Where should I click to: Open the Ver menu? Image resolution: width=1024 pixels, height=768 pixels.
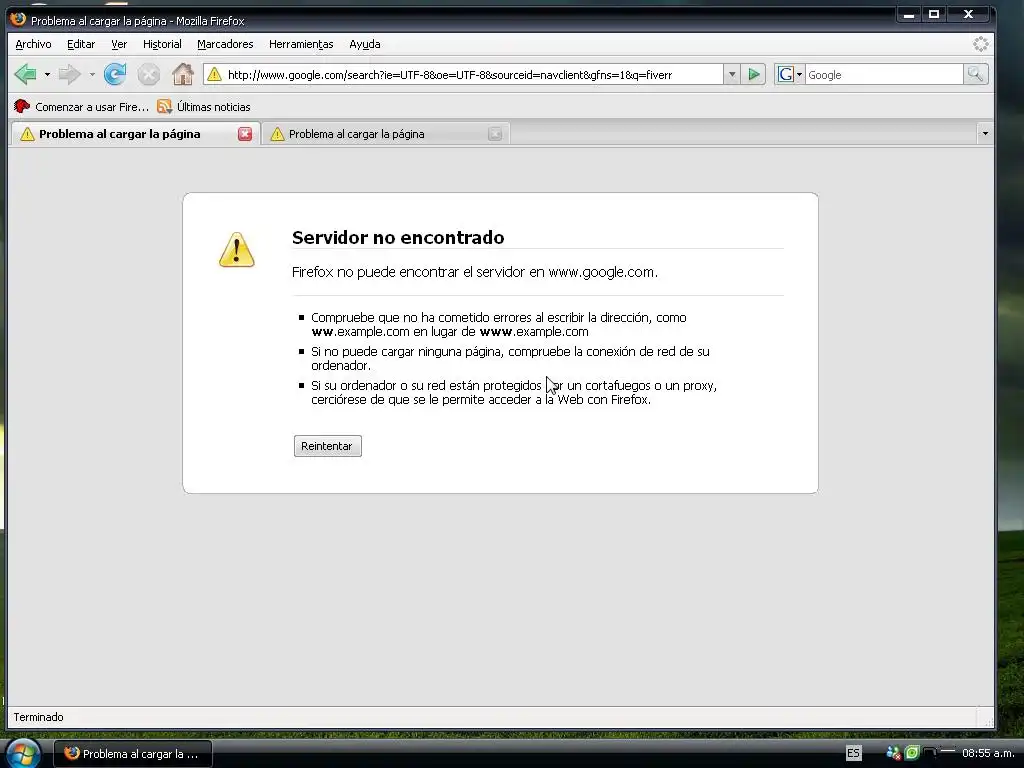119,44
